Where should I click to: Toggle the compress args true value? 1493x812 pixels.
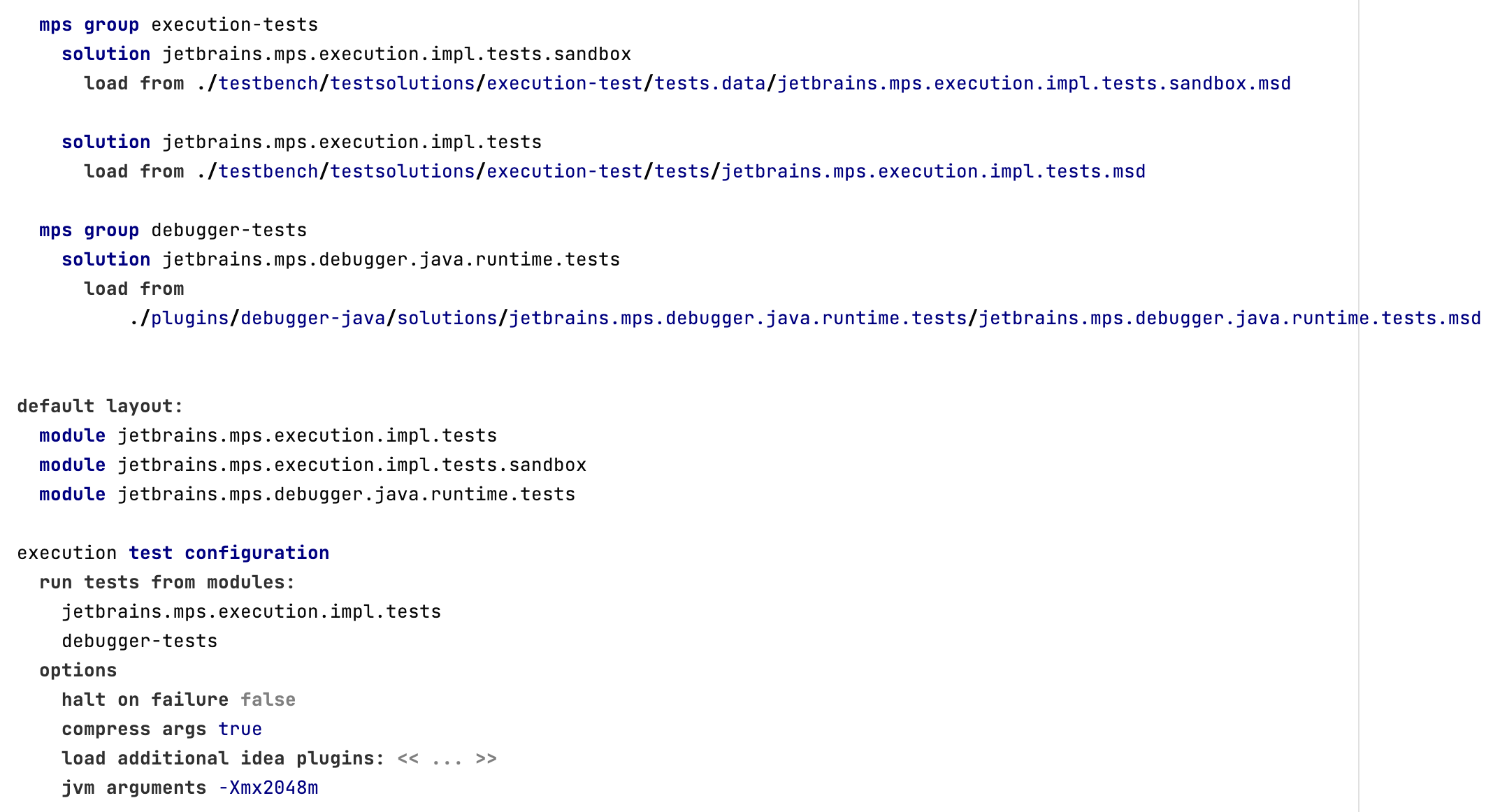(240, 730)
